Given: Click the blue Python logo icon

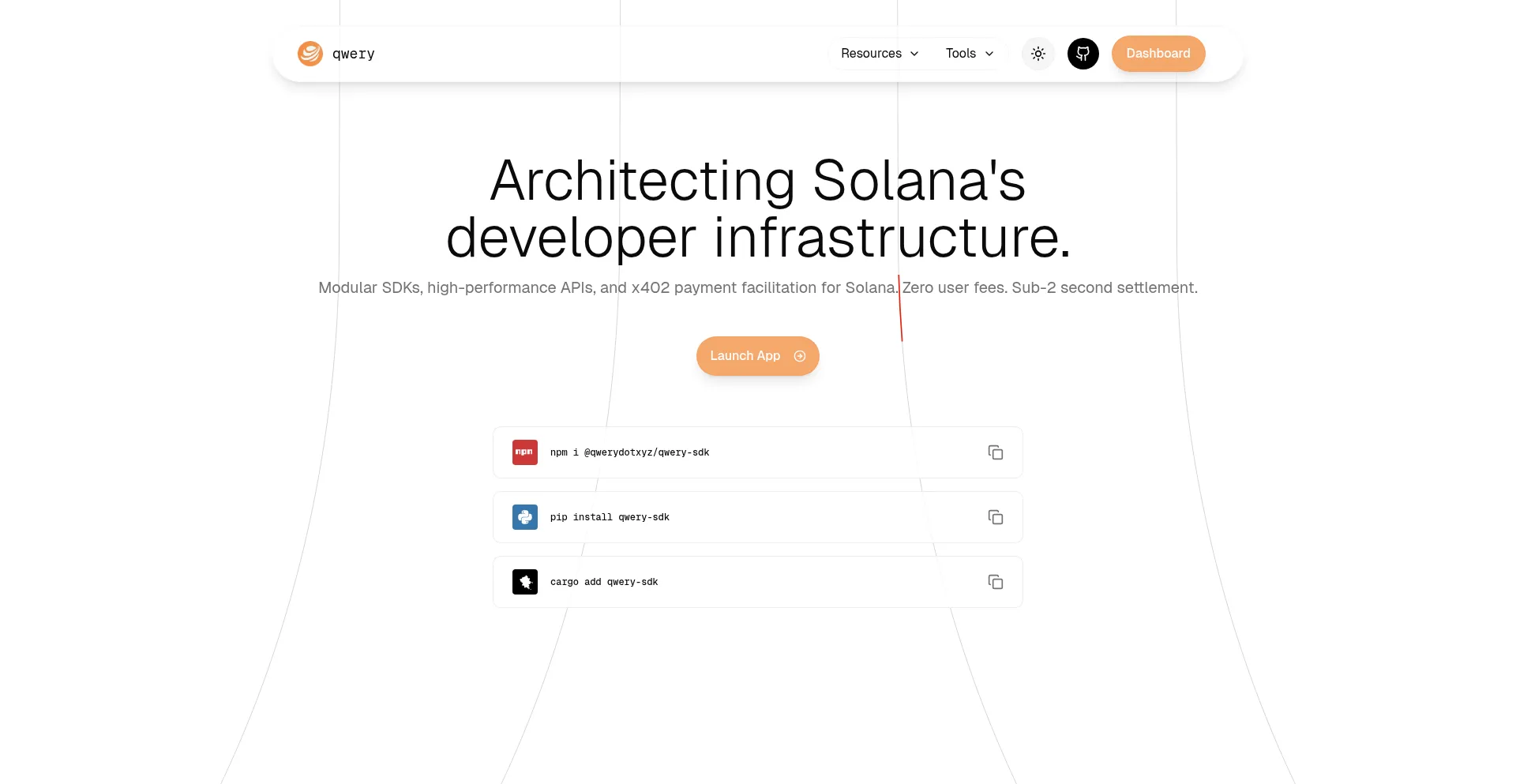Looking at the screenshot, I should pos(525,517).
